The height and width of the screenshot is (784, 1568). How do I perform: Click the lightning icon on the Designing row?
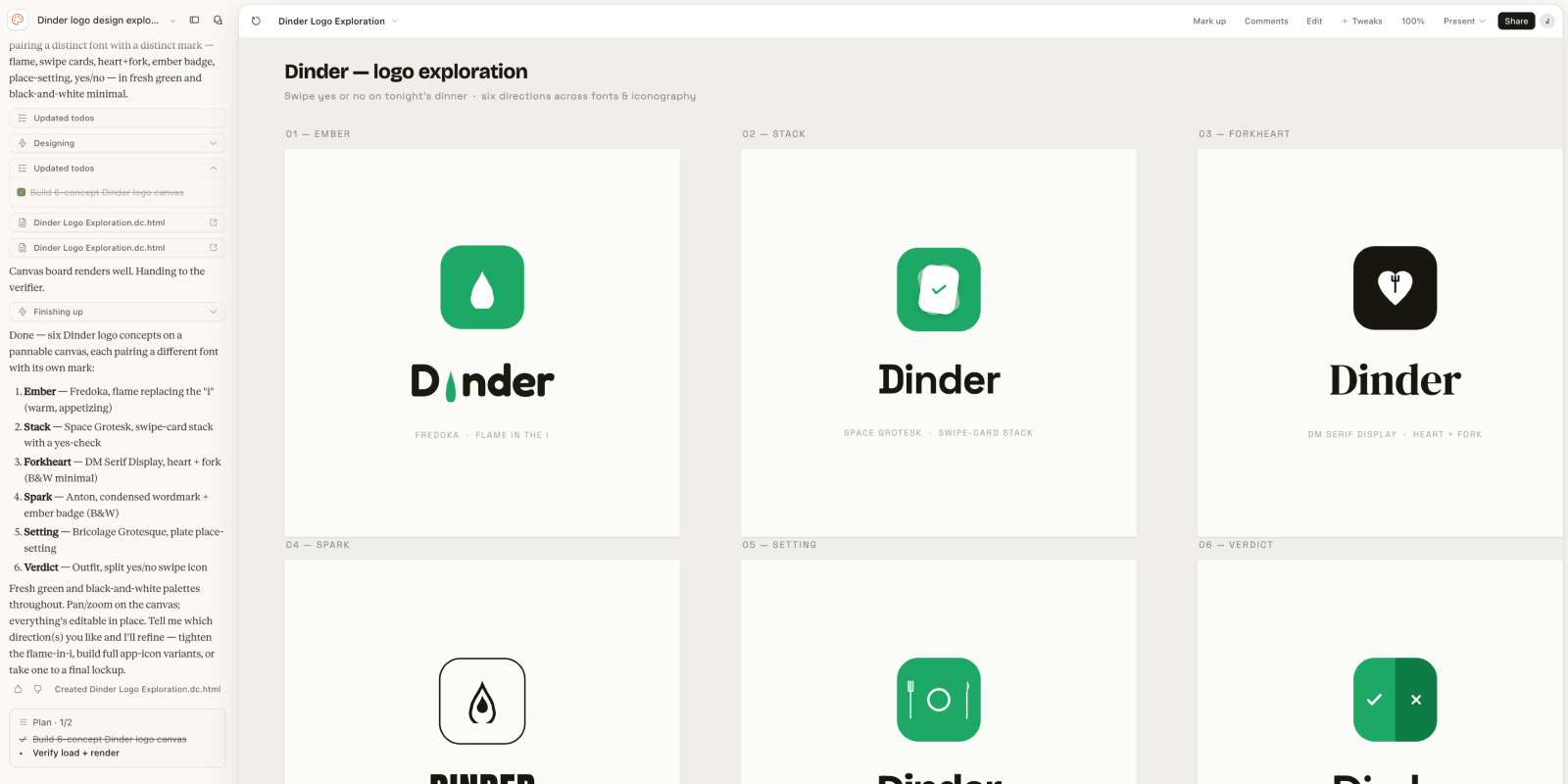pyautogui.click(x=23, y=143)
